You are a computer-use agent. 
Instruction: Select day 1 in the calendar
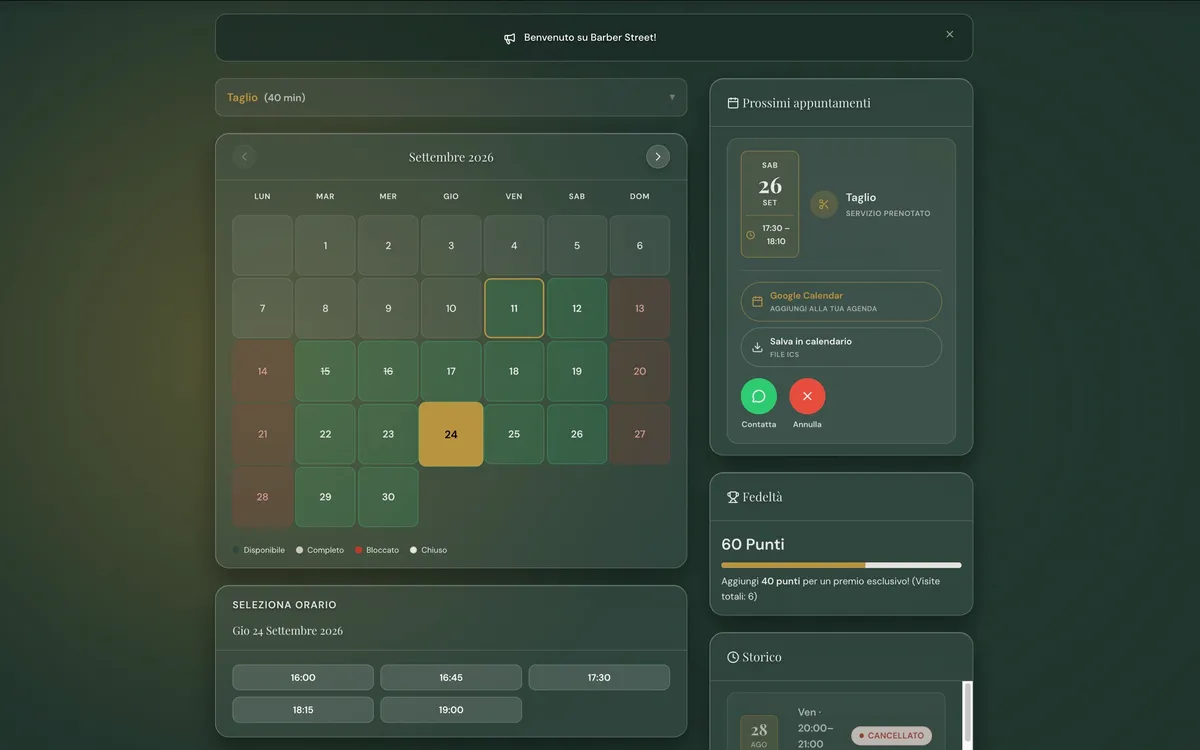coord(325,245)
